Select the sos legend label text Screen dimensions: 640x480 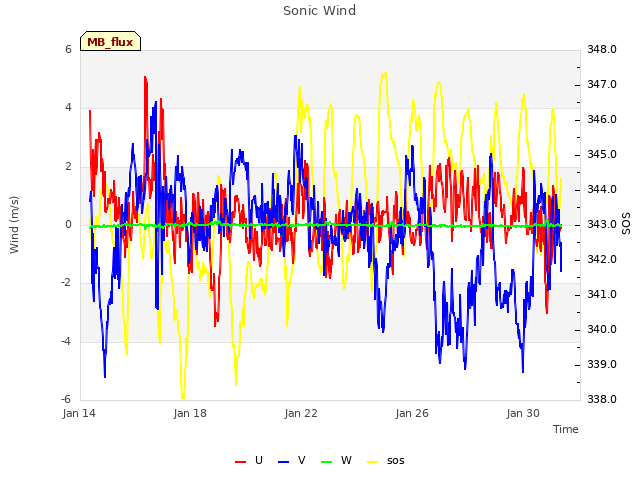coord(396,461)
